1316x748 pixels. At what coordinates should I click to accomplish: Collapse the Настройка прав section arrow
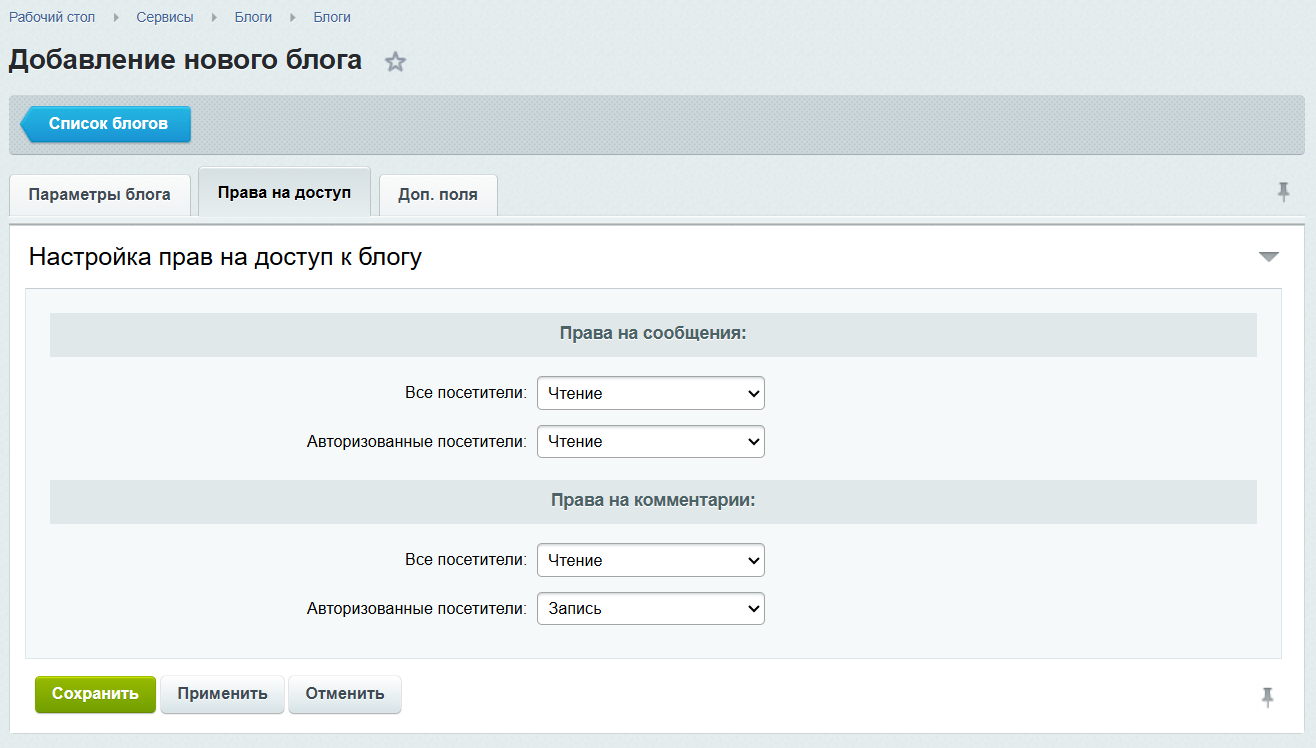tap(1269, 257)
